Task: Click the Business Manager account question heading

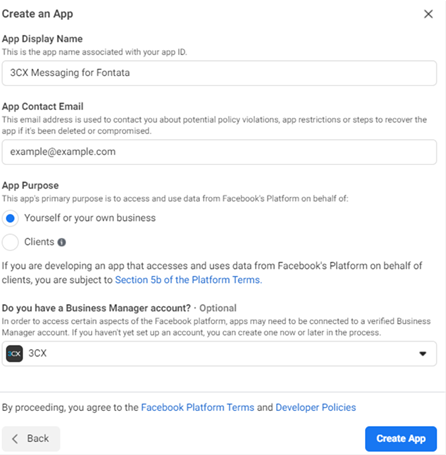Action: point(96,308)
